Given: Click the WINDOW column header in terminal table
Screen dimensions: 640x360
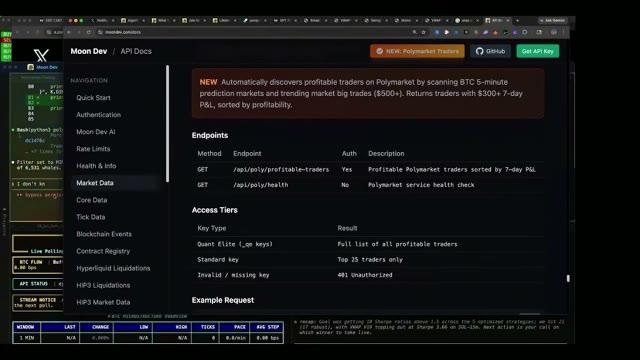Looking at the screenshot, I should [x=26, y=327].
